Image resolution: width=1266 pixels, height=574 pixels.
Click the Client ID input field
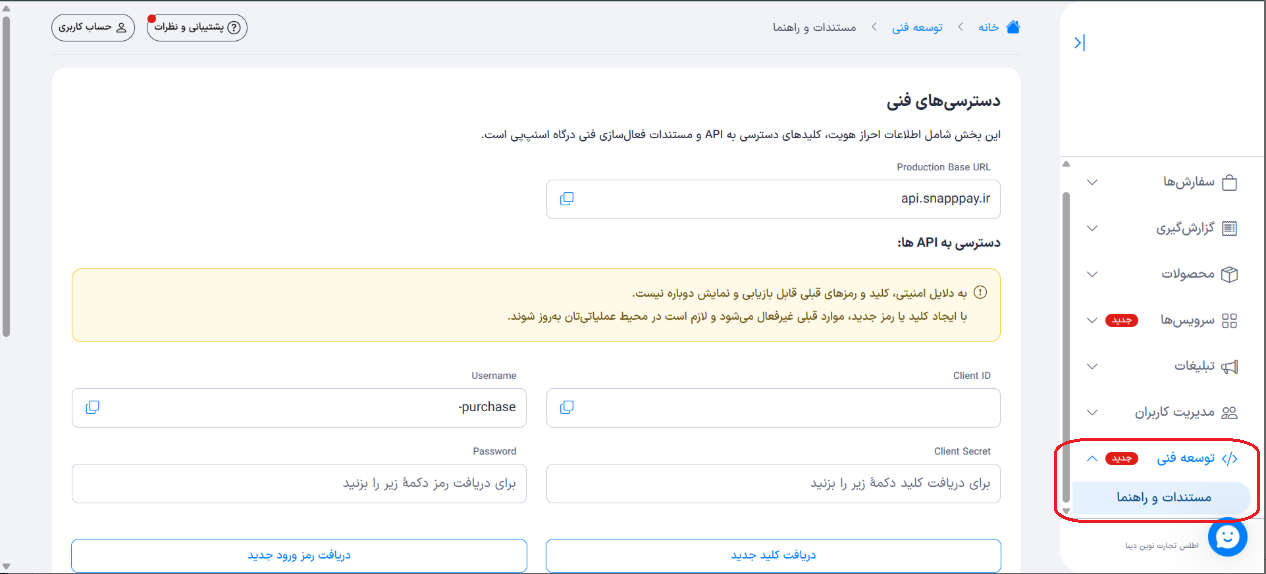point(773,407)
